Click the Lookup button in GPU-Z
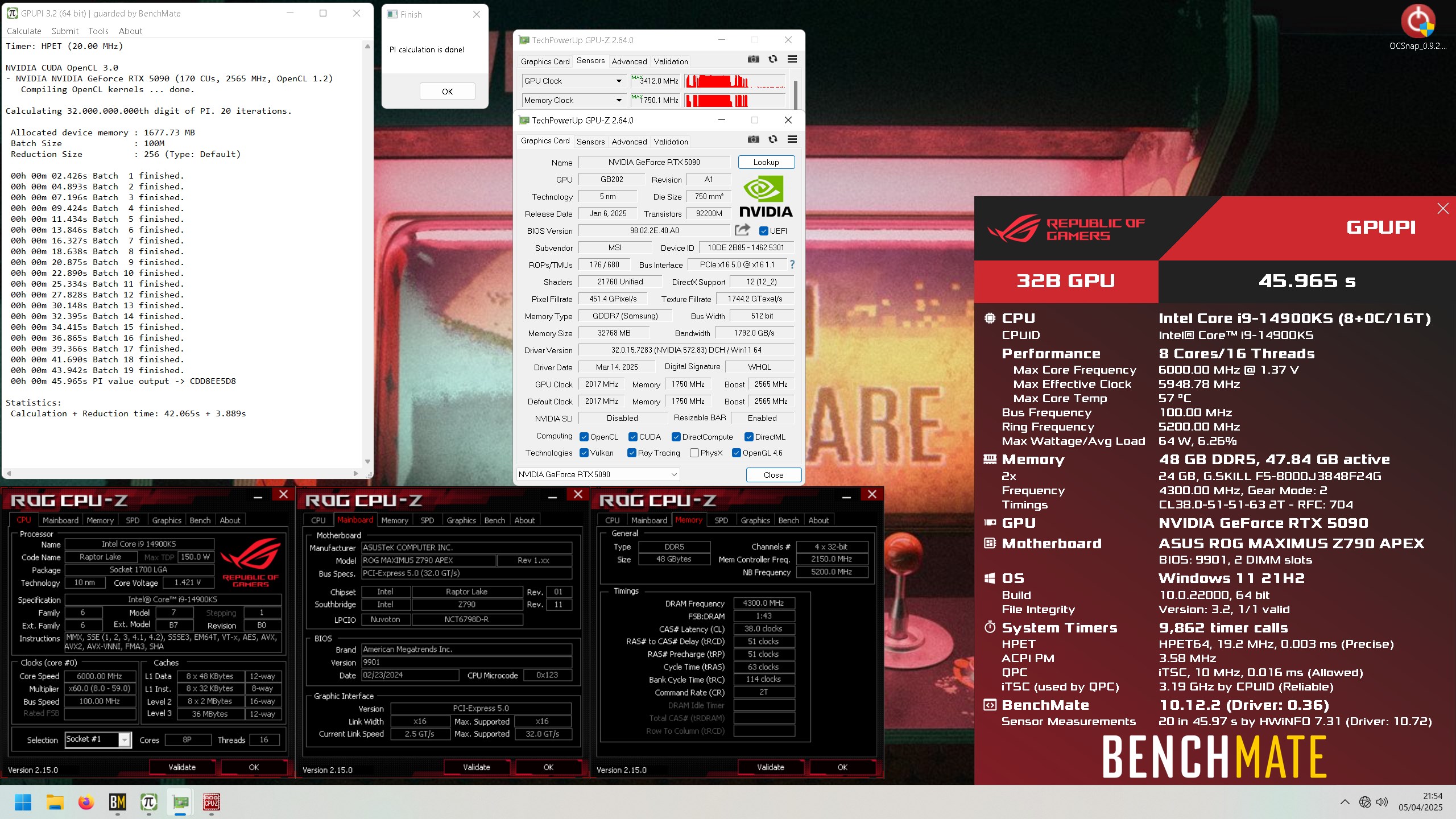This screenshot has height=819, width=1456. tap(766, 162)
